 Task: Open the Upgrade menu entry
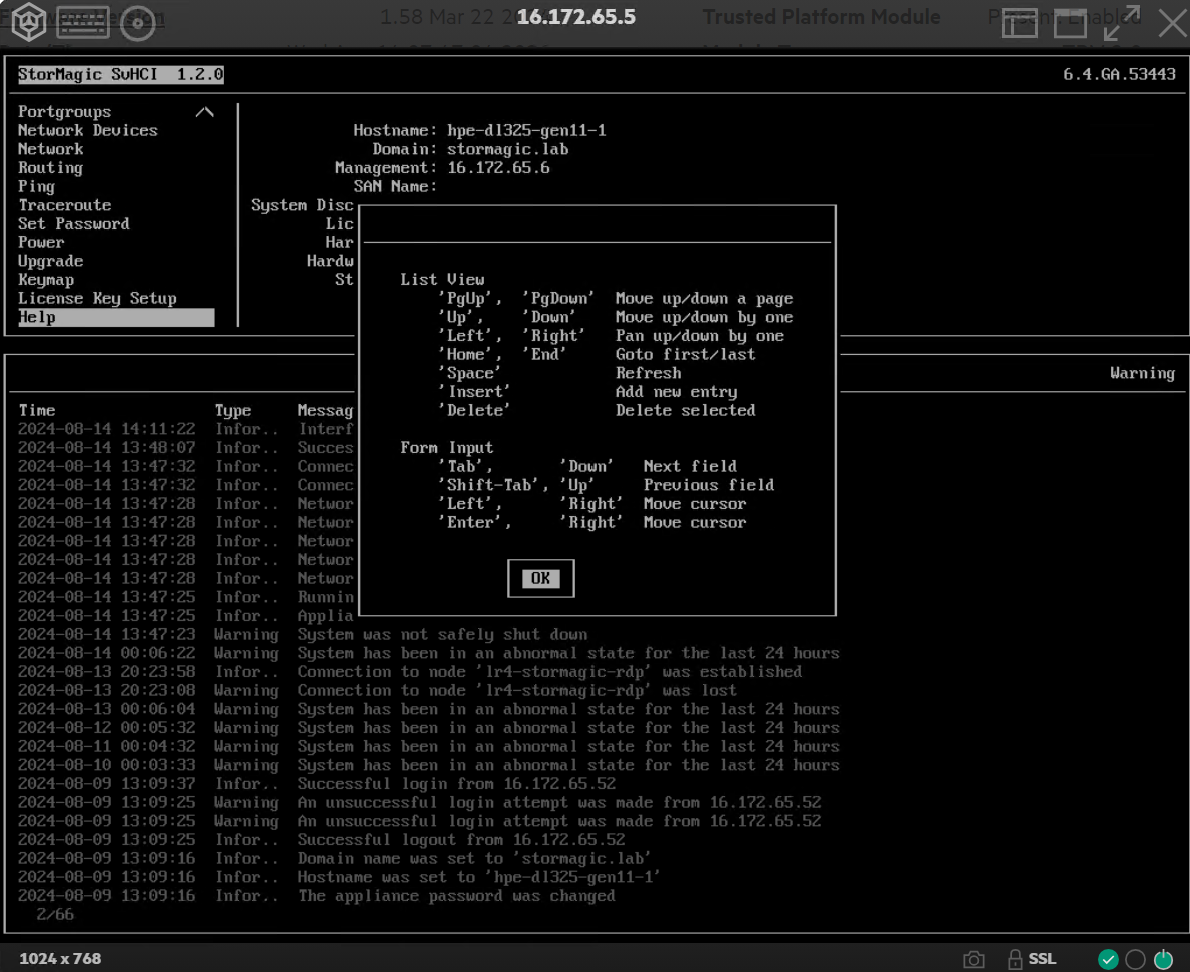[x=51, y=261]
